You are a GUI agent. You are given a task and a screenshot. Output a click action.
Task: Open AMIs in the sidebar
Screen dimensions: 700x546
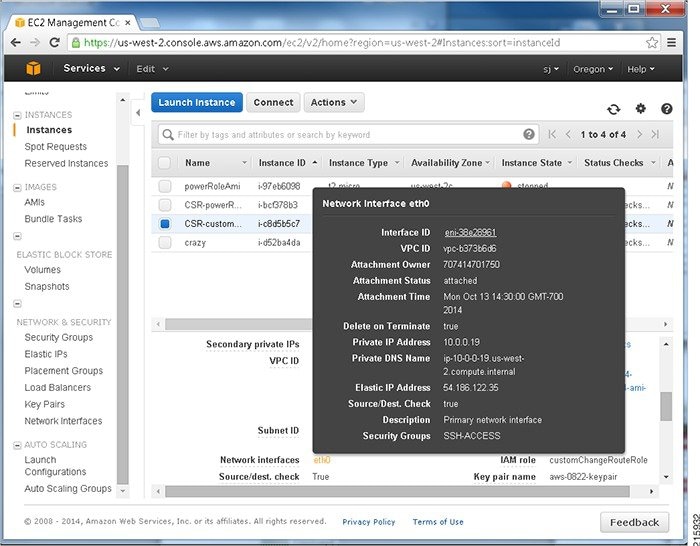[34, 202]
